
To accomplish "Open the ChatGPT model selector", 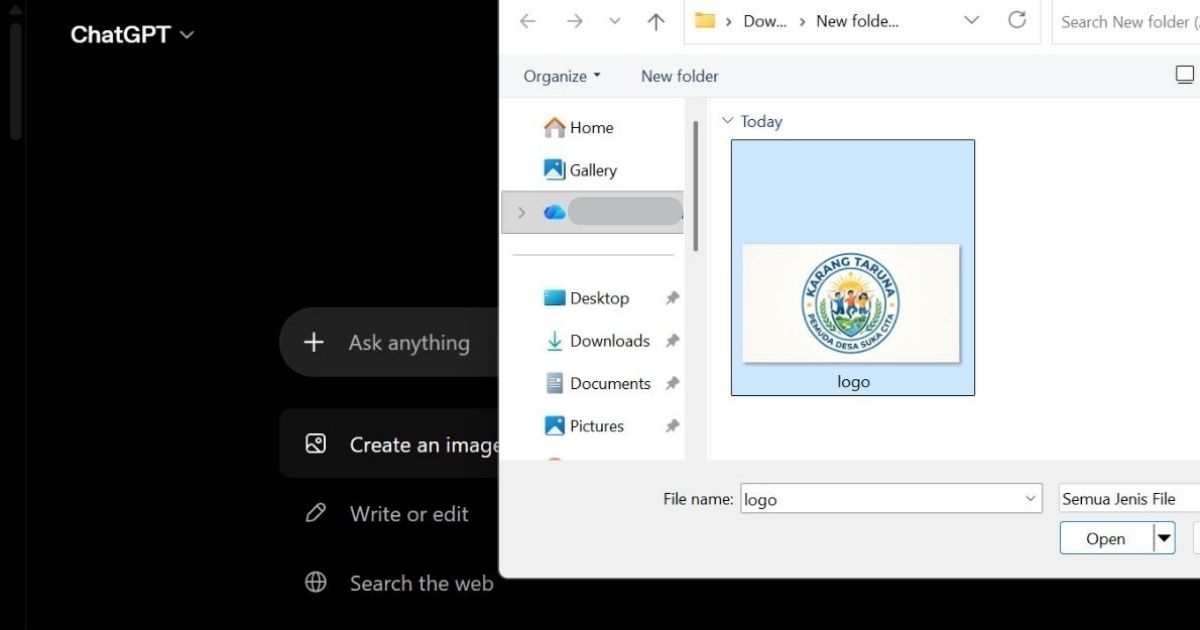I will [x=132, y=34].
